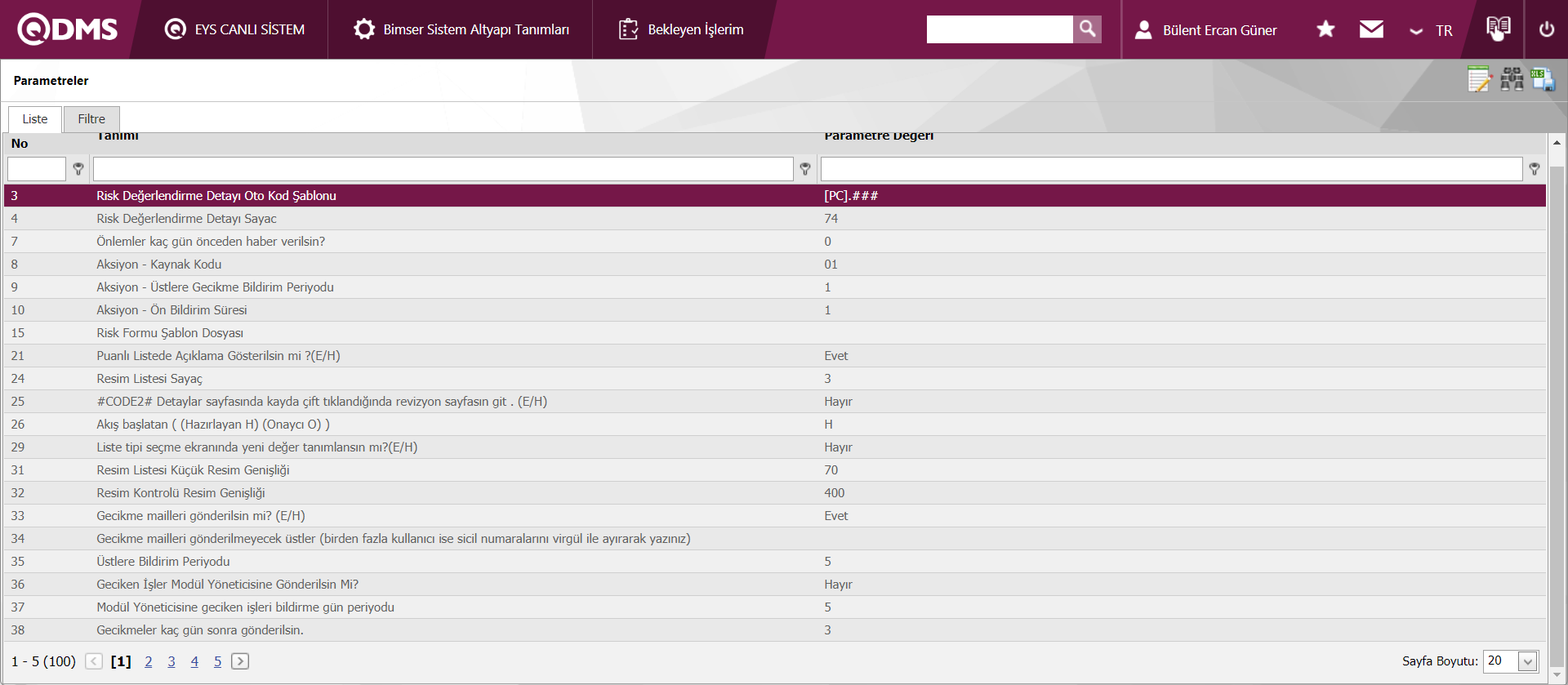Click current page number [1]
Image resolution: width=1568 pixels, height=685 pixels.
coord(121,661)
